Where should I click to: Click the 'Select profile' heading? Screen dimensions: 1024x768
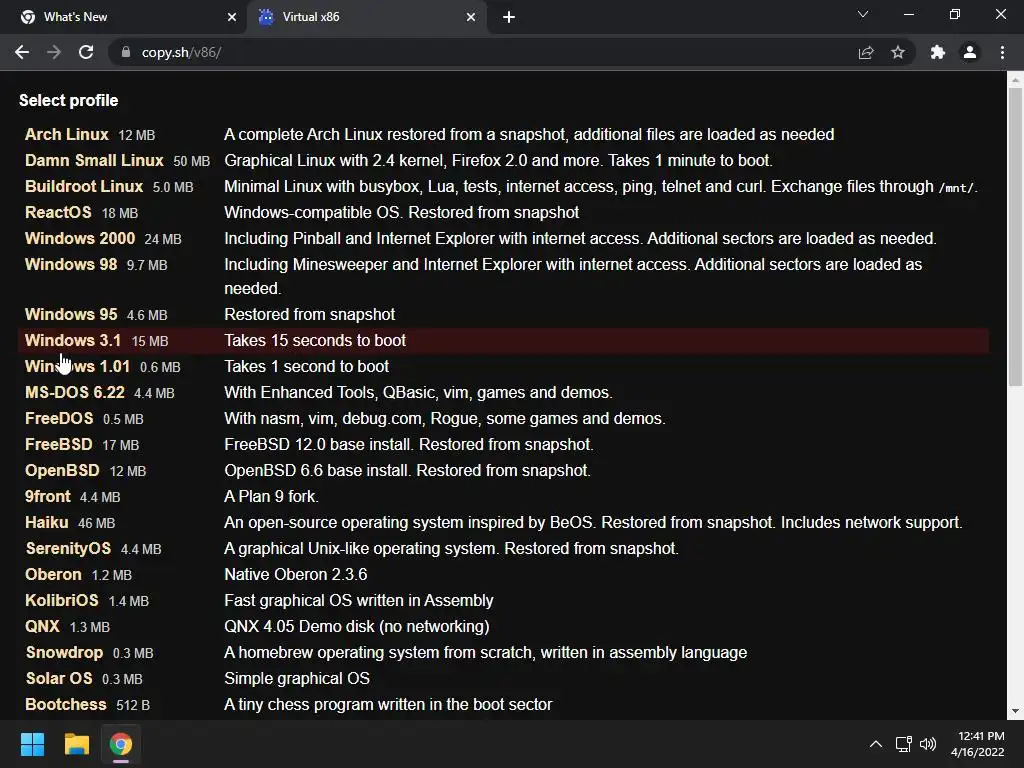coord(69,101)
